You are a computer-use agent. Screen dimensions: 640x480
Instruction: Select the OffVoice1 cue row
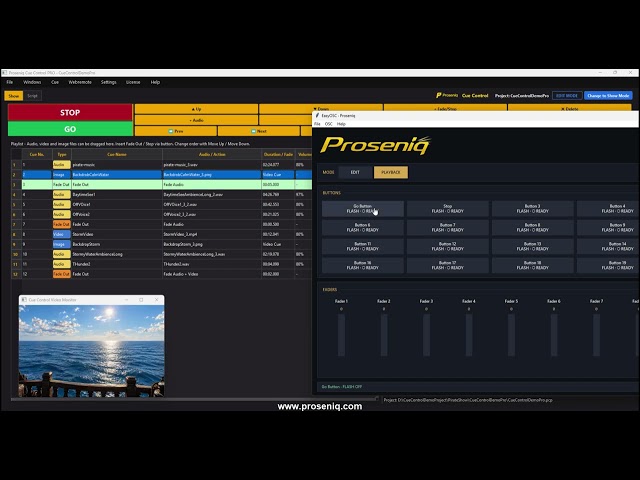pyautogui.click(x=162, y=204)
